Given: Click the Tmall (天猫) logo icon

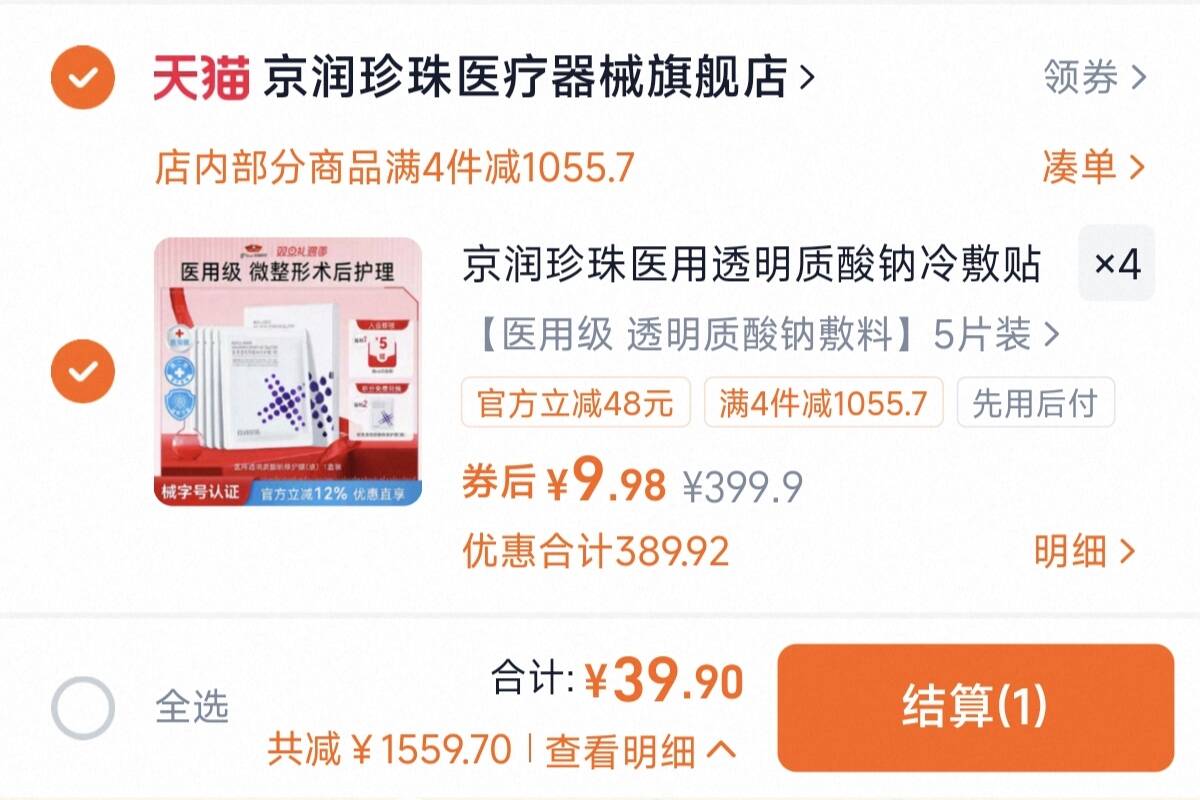Looking at the screenshot, I should [200, 77].
